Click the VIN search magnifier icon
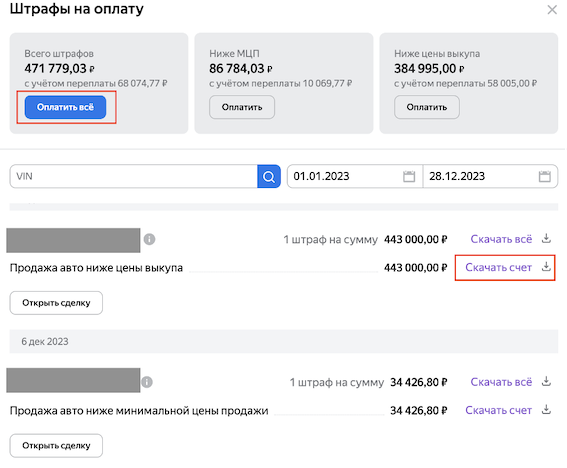The image size is (567, 468). [269, 176]
